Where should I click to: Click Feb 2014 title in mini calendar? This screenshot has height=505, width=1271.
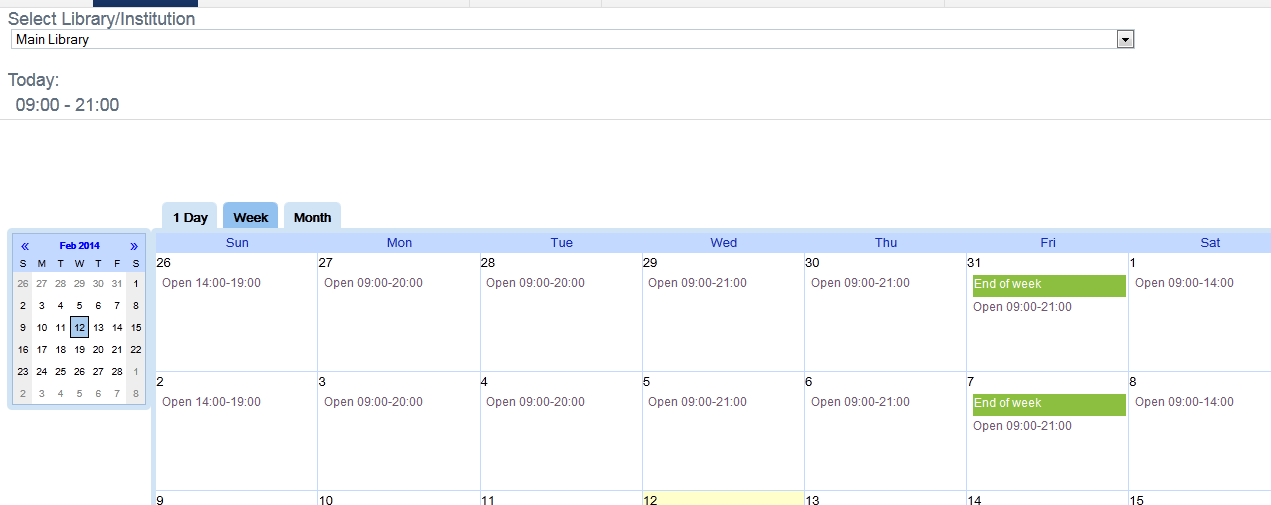[x=79, y=246]
